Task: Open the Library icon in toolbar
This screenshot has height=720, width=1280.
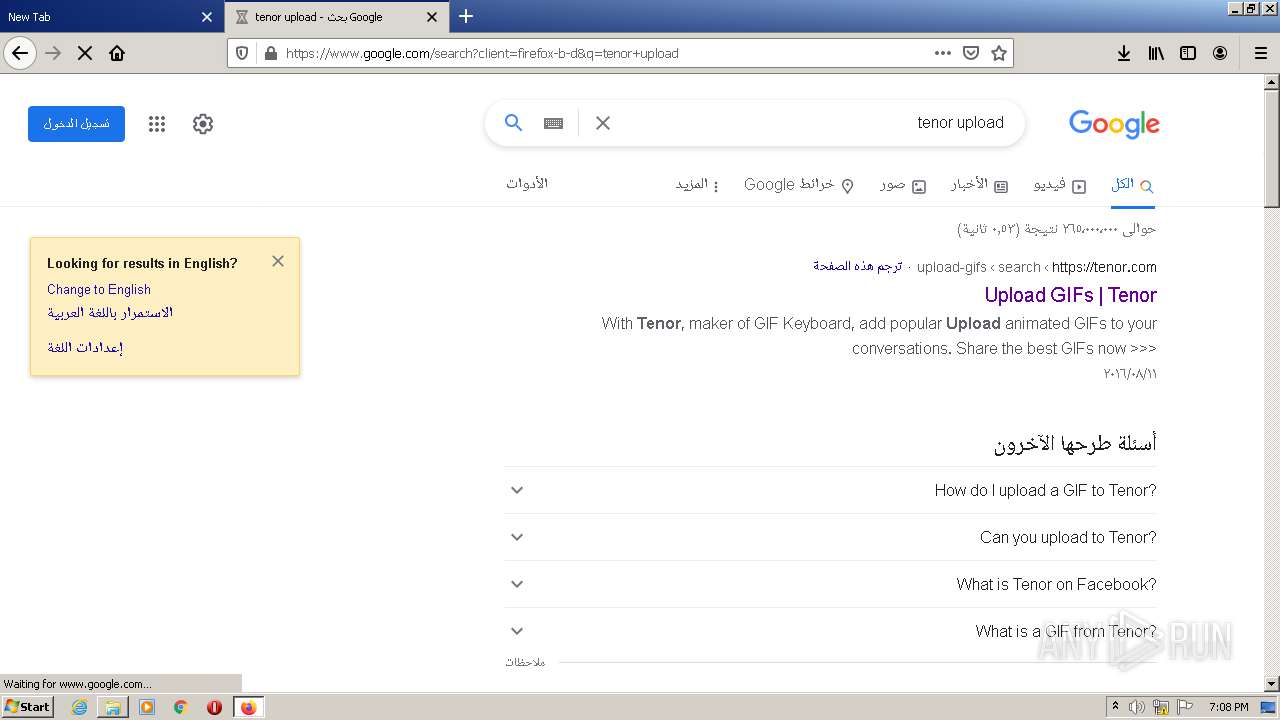Action: click(x=1156, y=53)
